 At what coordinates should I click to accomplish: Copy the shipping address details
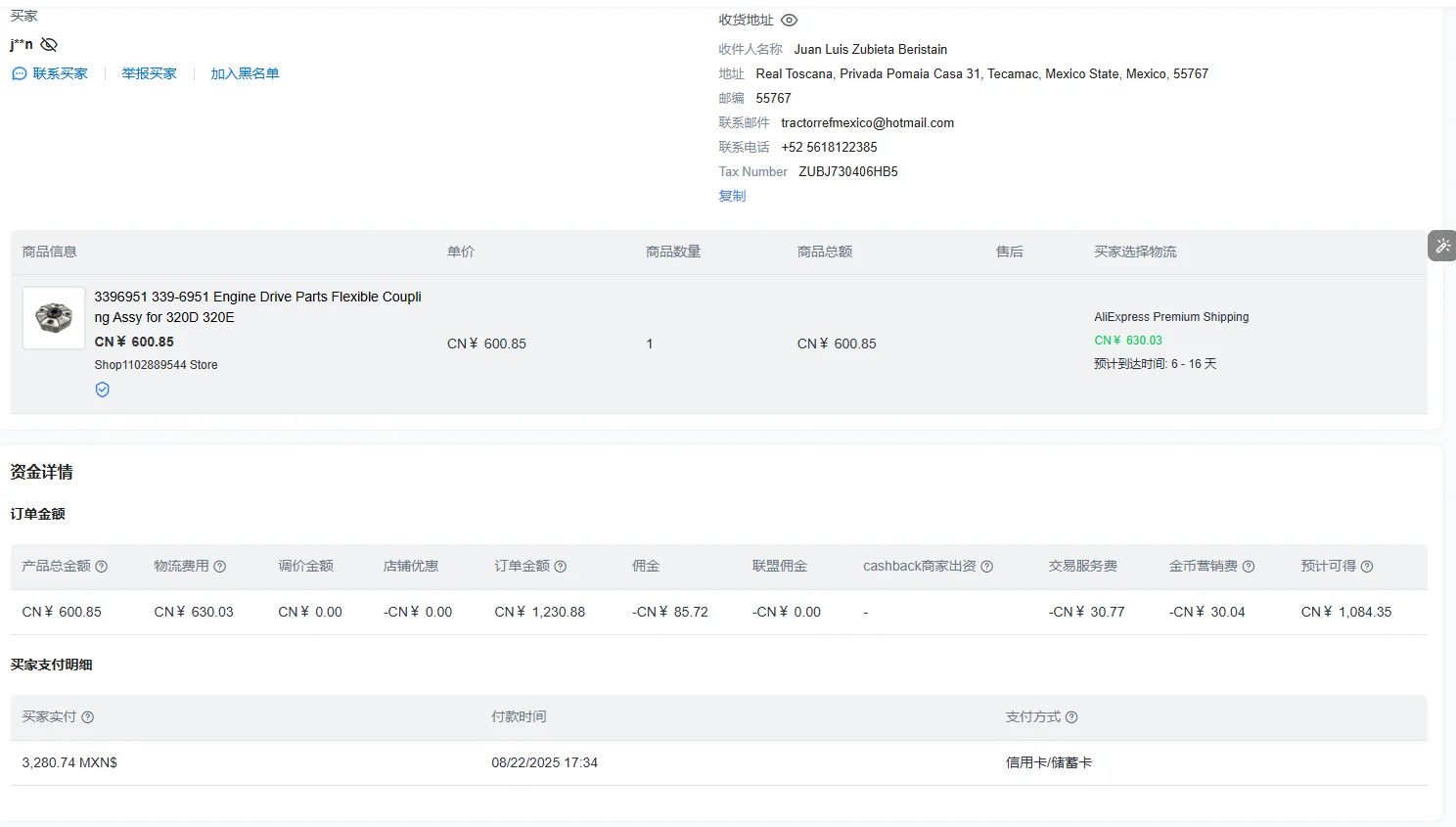pos(732,196)
